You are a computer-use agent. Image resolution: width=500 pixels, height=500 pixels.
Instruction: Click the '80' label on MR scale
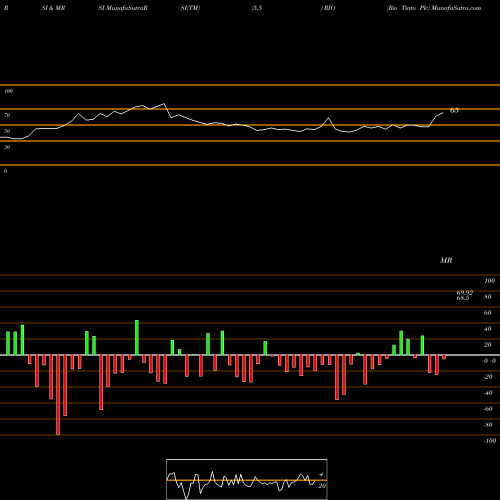coord(487,297)
